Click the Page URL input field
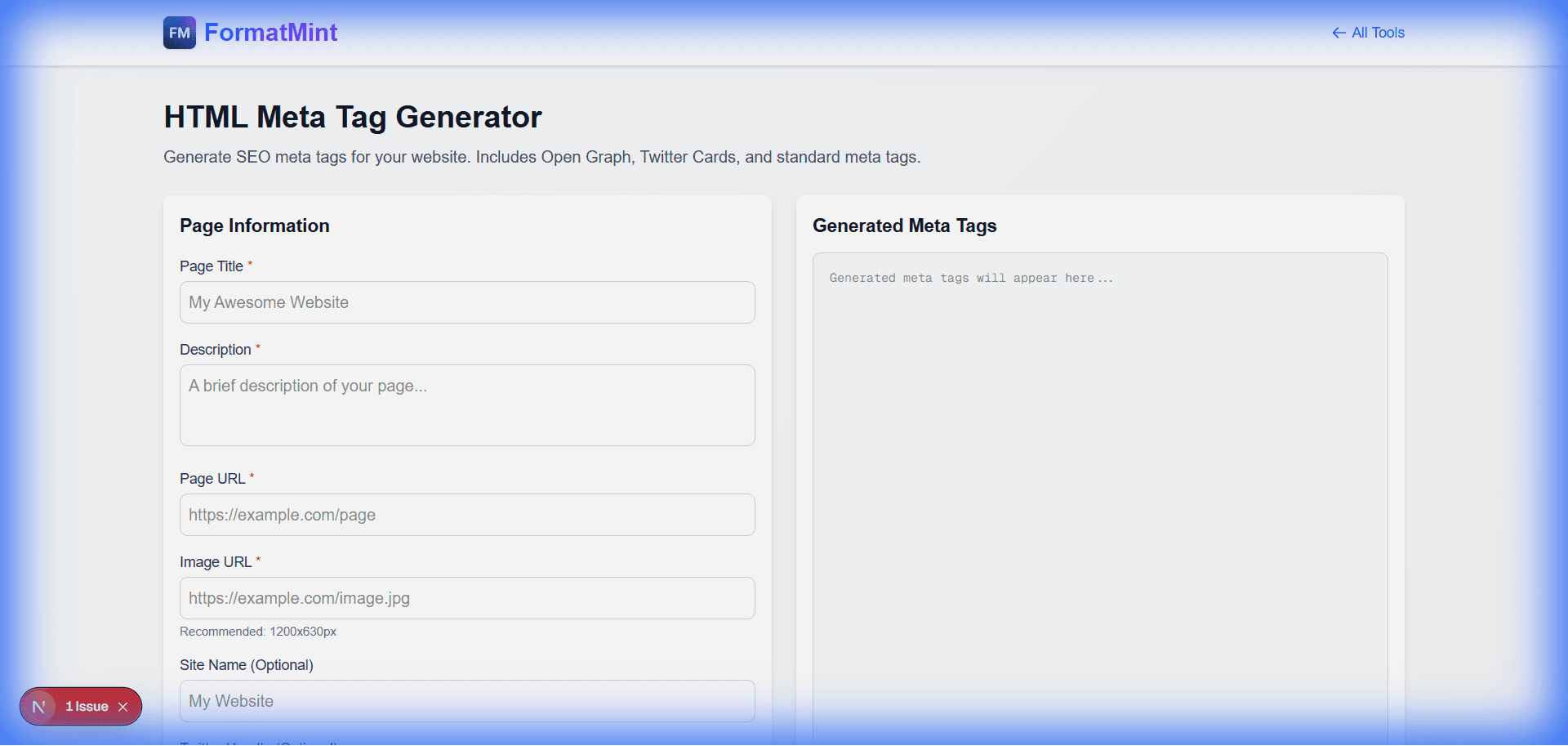This screenshot has width=1568, height=746. click(x=466, y=515)
